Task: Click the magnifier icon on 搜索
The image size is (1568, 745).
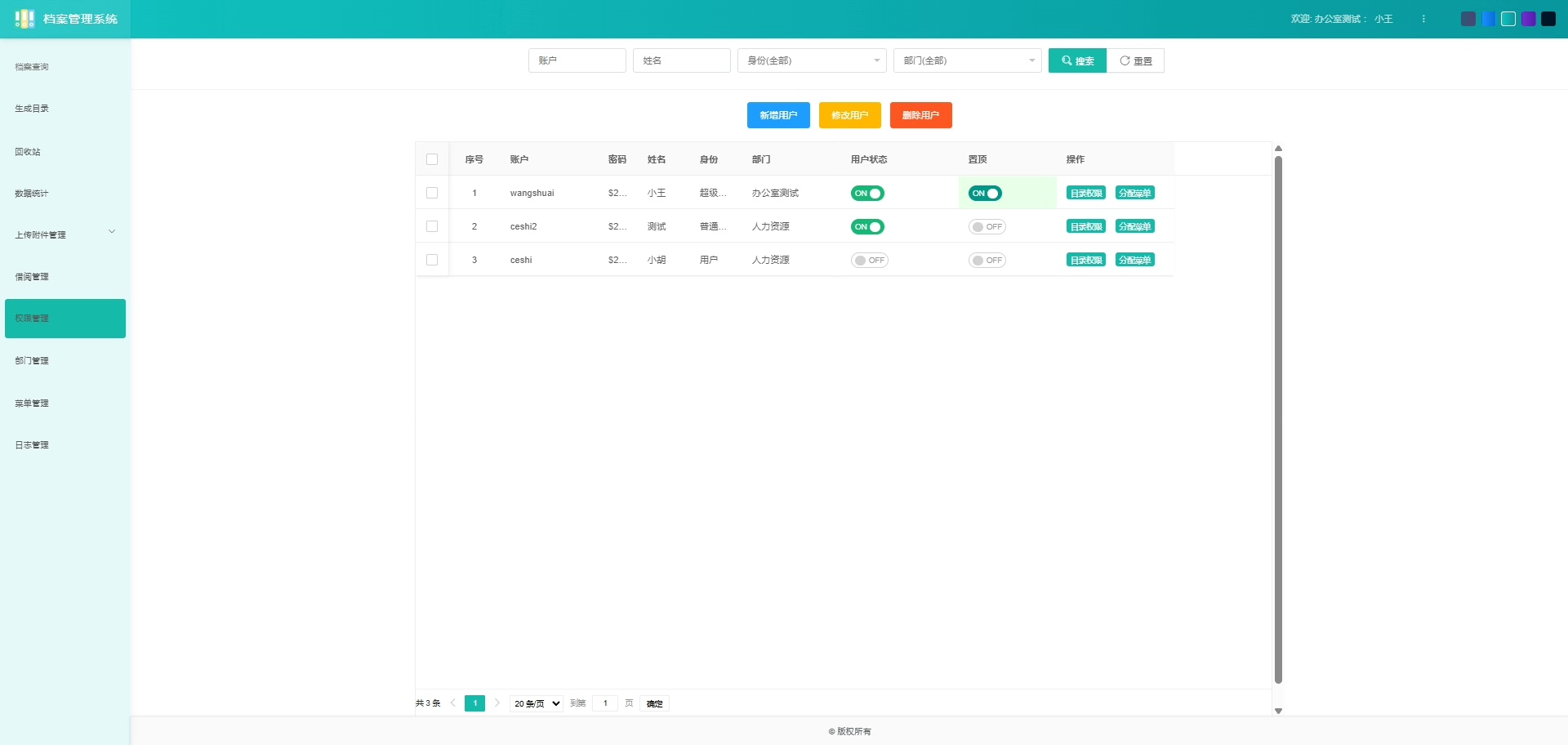Action: pos(1067,60)
